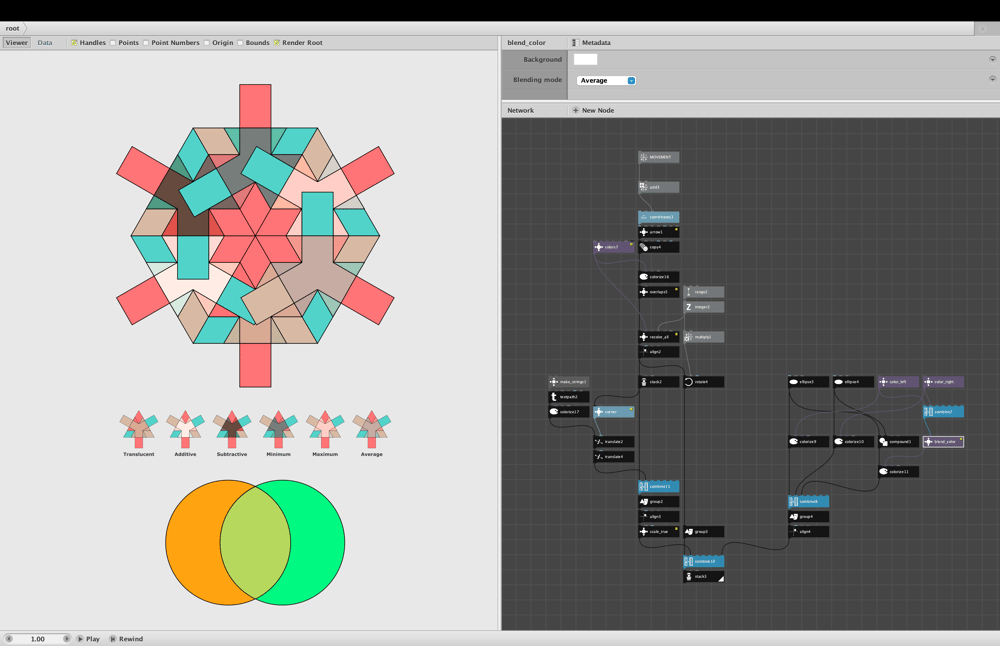Select the MOVEMENT node in network
The image size is (1000, 646).
pos(659,157)
